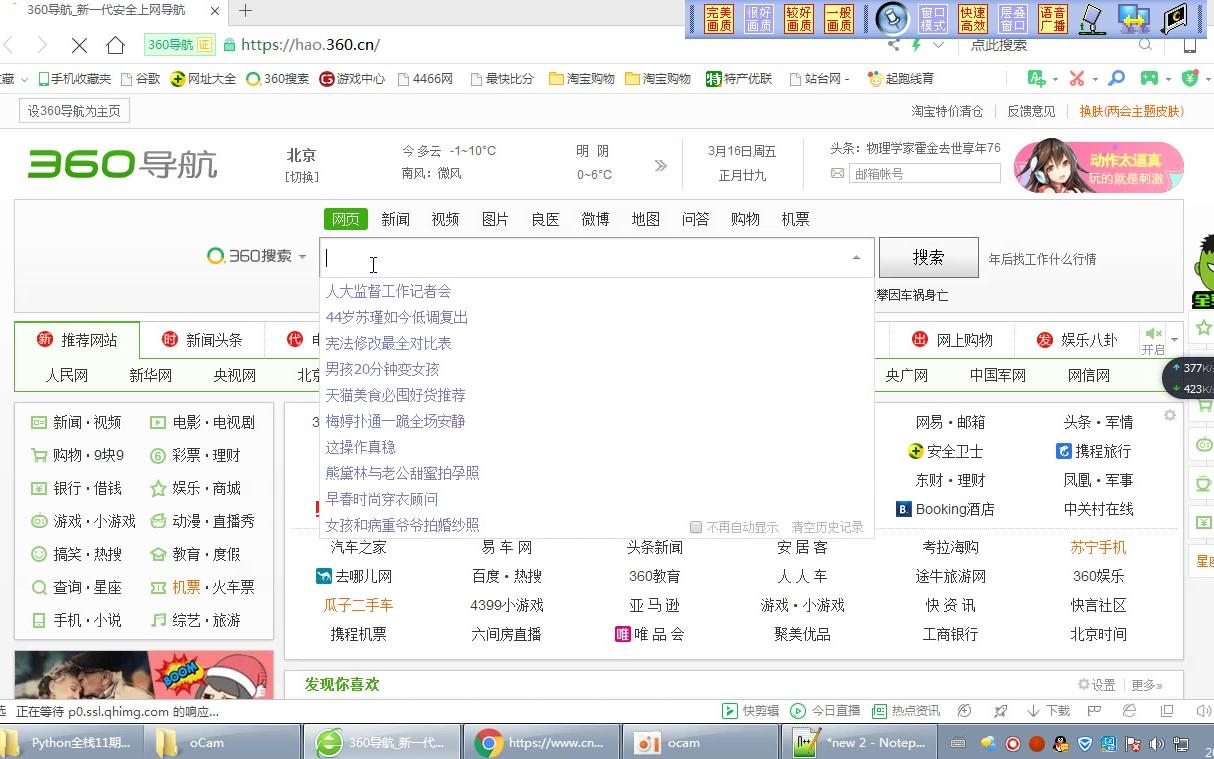The image size is (1214, 759).
Task: Click the share icon in address bar
Action: pos(893,45)
